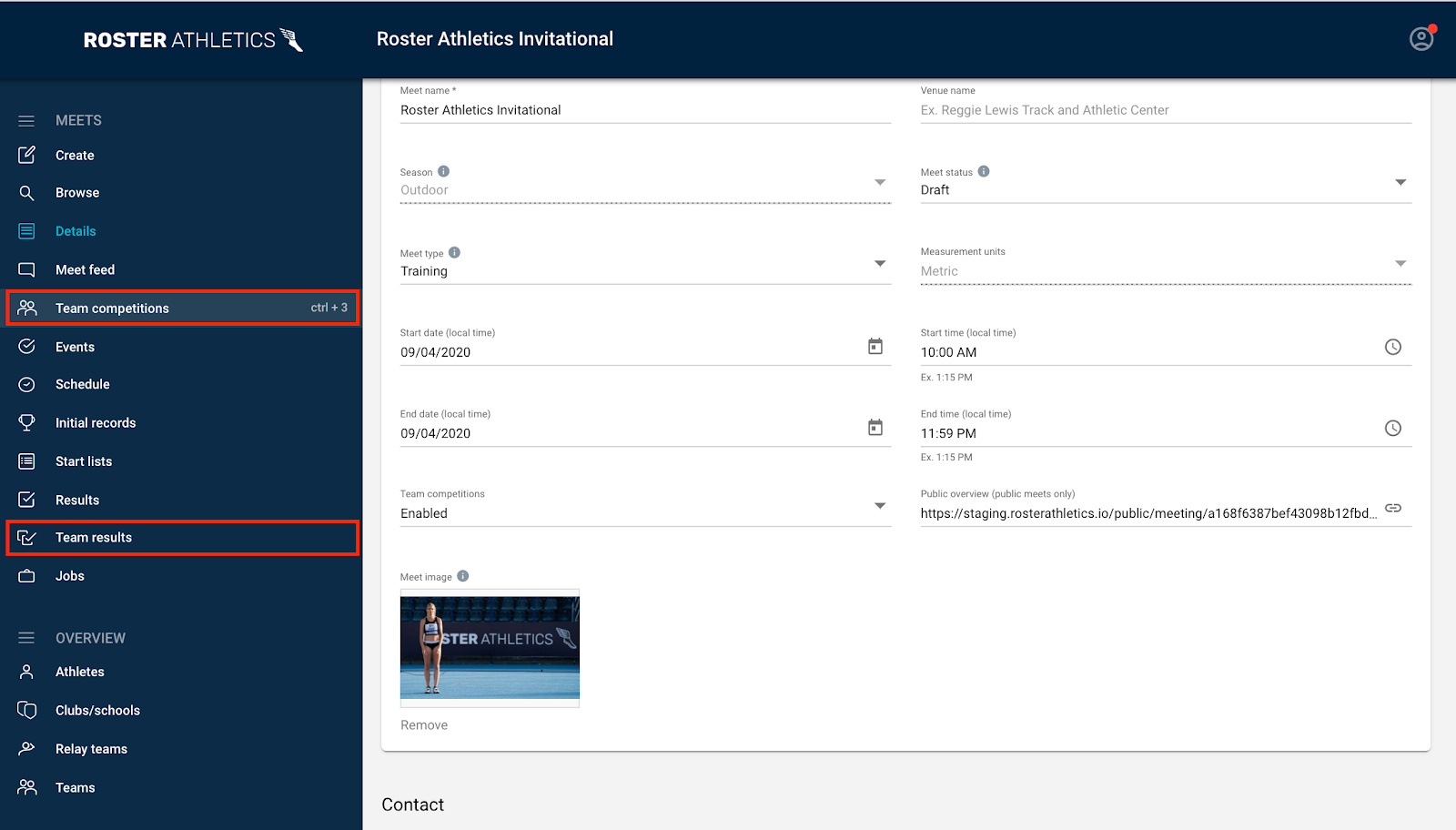Select Team competitions in the sidebar
The width and height of the screenshot is (1456, 830).
pos(112,308)
